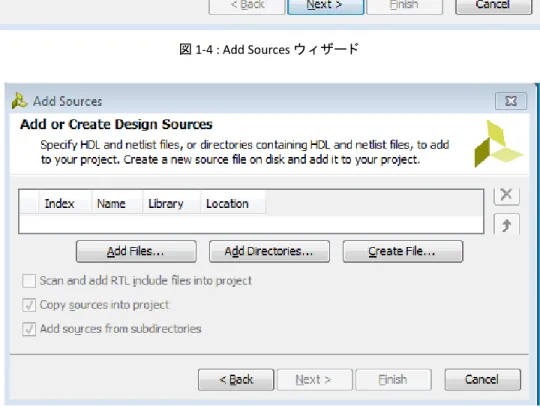540x407 pixels.
Task: Click Next in the upper wizard dialog
Action: click(x=325, y=6)
